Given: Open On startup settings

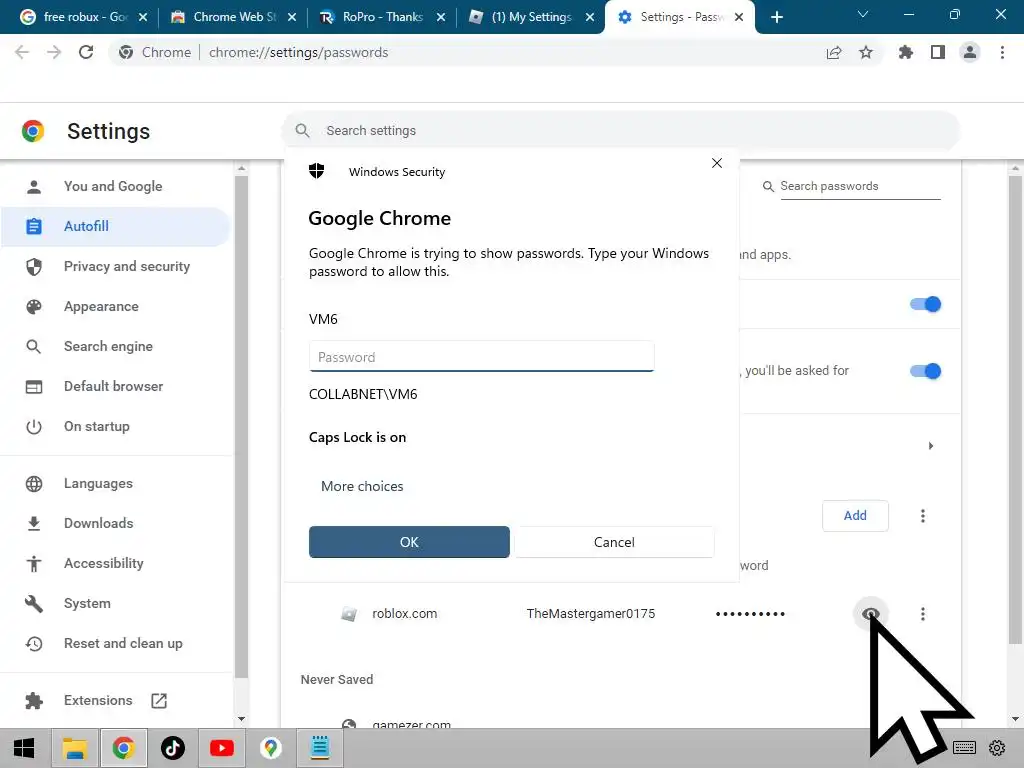Looking at the screenshot, I should (x=116, y=426).
